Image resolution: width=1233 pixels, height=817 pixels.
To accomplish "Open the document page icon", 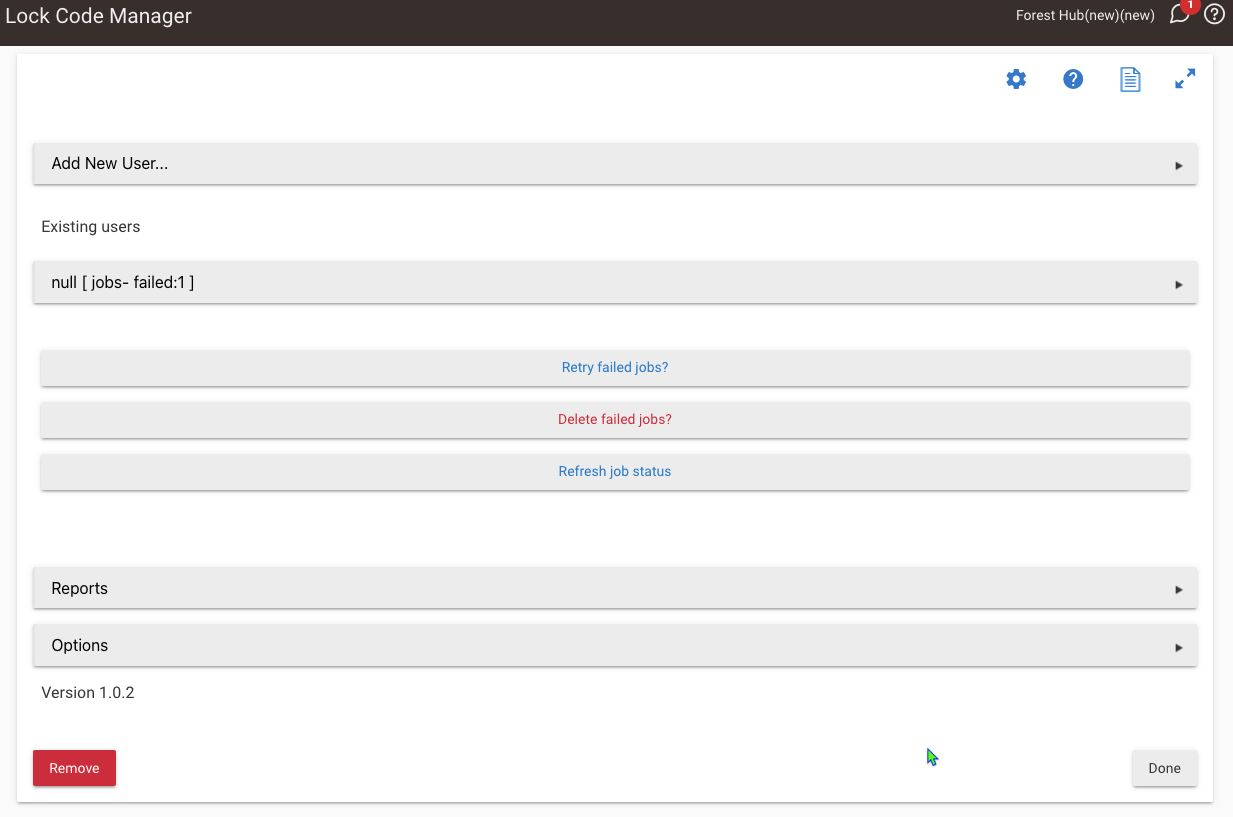I will [x=1130, y=79].
